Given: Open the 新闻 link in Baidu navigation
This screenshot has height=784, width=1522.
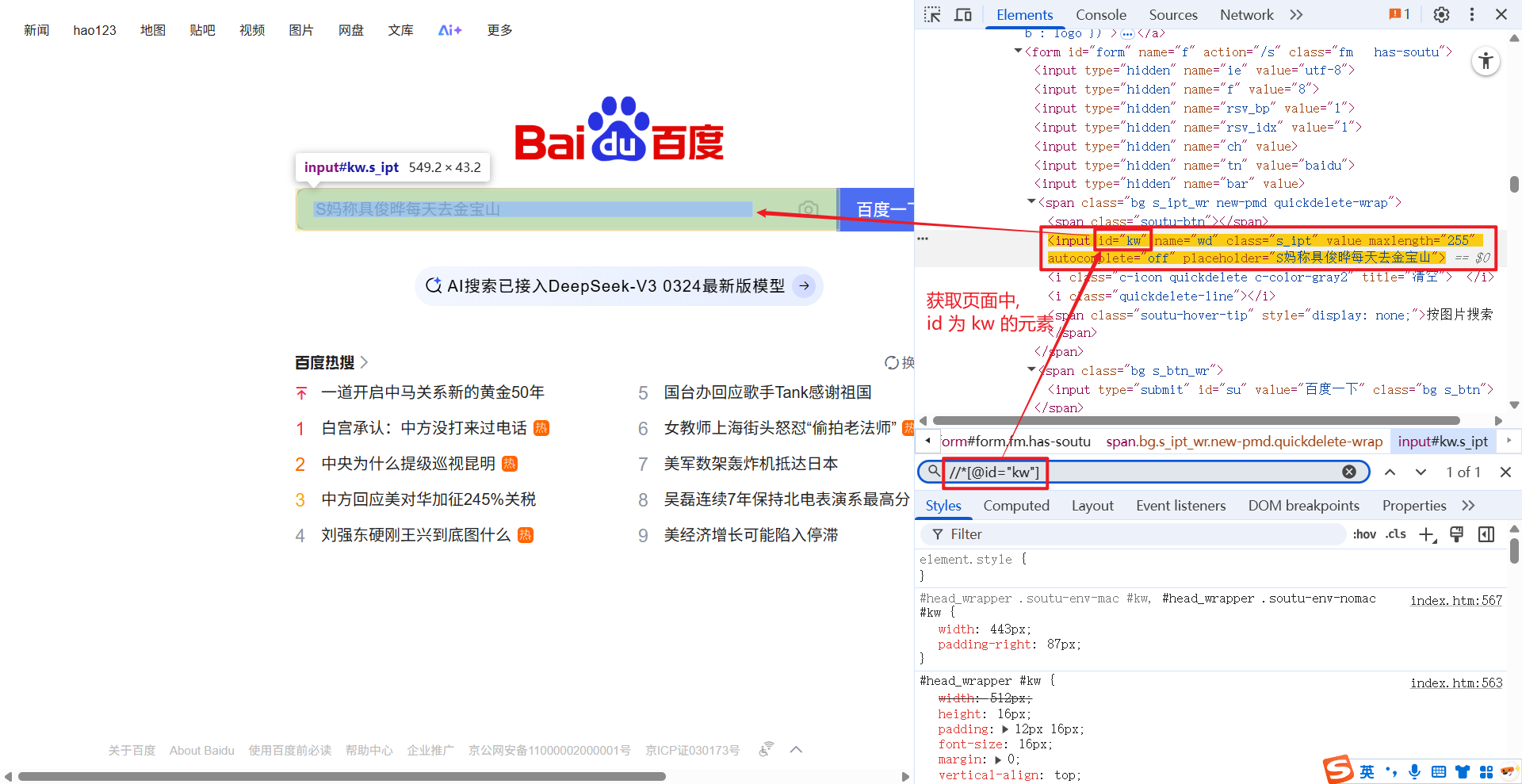Looking at the screenshot, I should [x=36, y=30].
